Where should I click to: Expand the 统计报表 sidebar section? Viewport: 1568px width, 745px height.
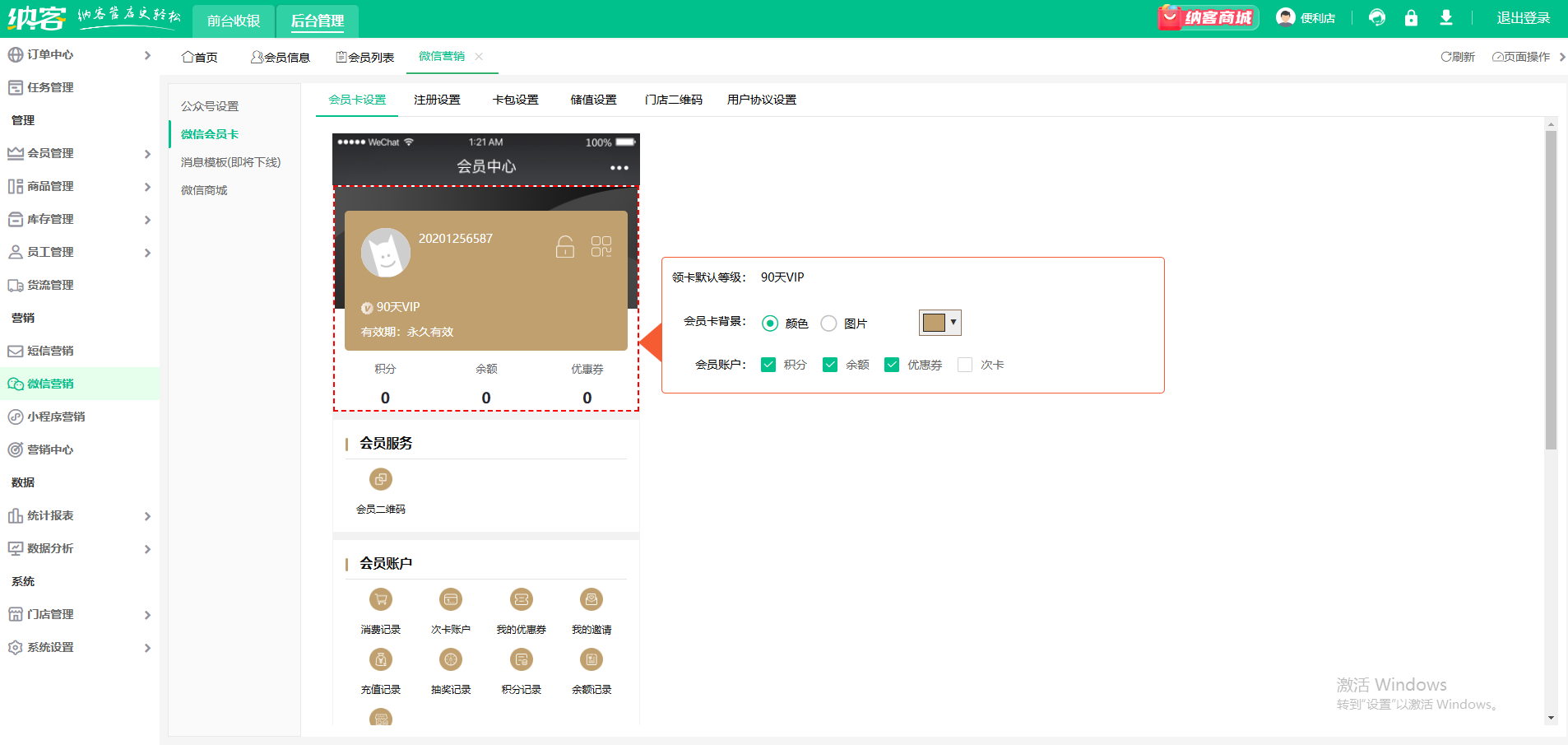click(x=80, y=515)
